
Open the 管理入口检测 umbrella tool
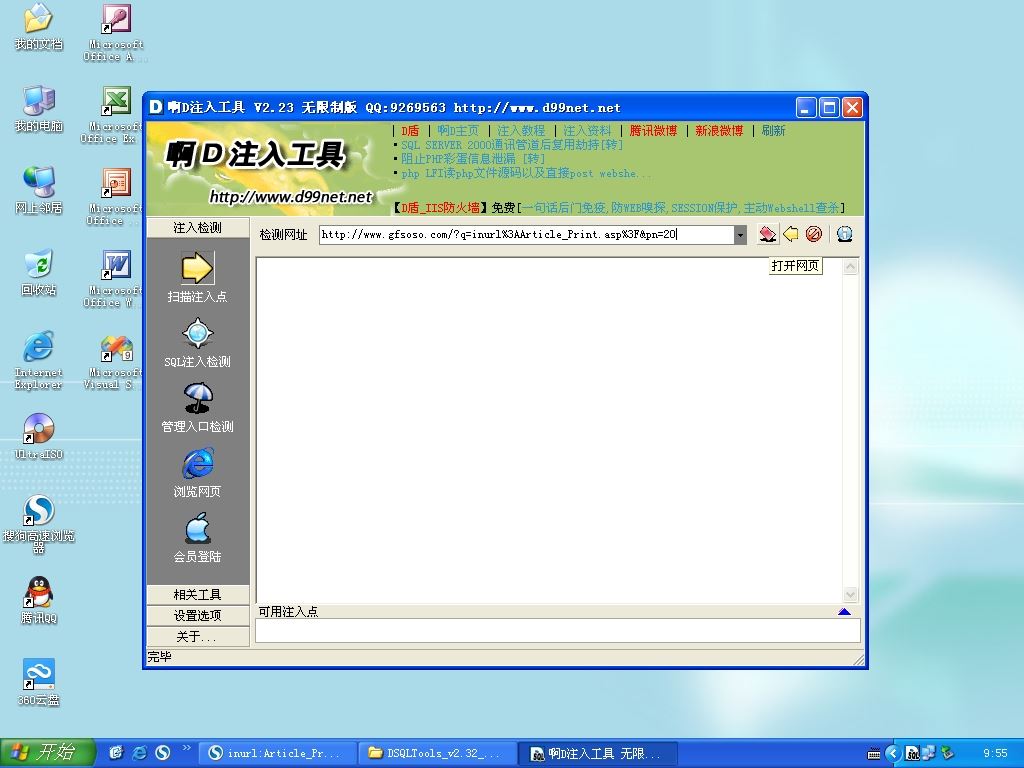click(197, 398)
